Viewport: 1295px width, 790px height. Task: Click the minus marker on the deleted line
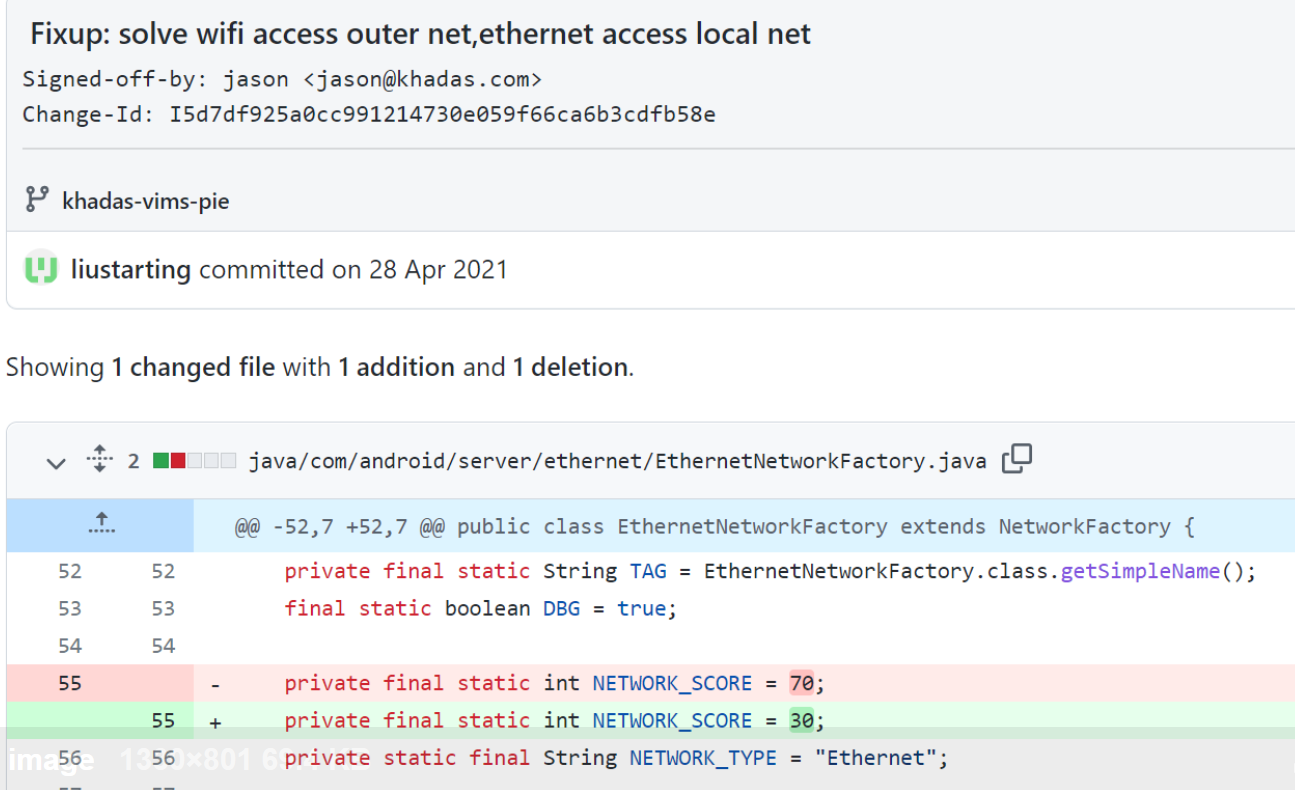[x=216, y=683]
